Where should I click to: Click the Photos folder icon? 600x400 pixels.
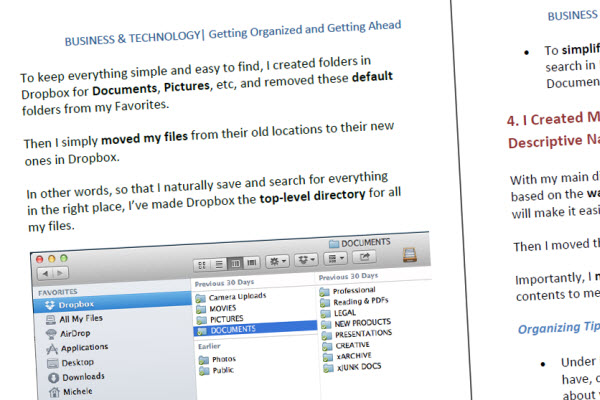[x=204, y=360]
